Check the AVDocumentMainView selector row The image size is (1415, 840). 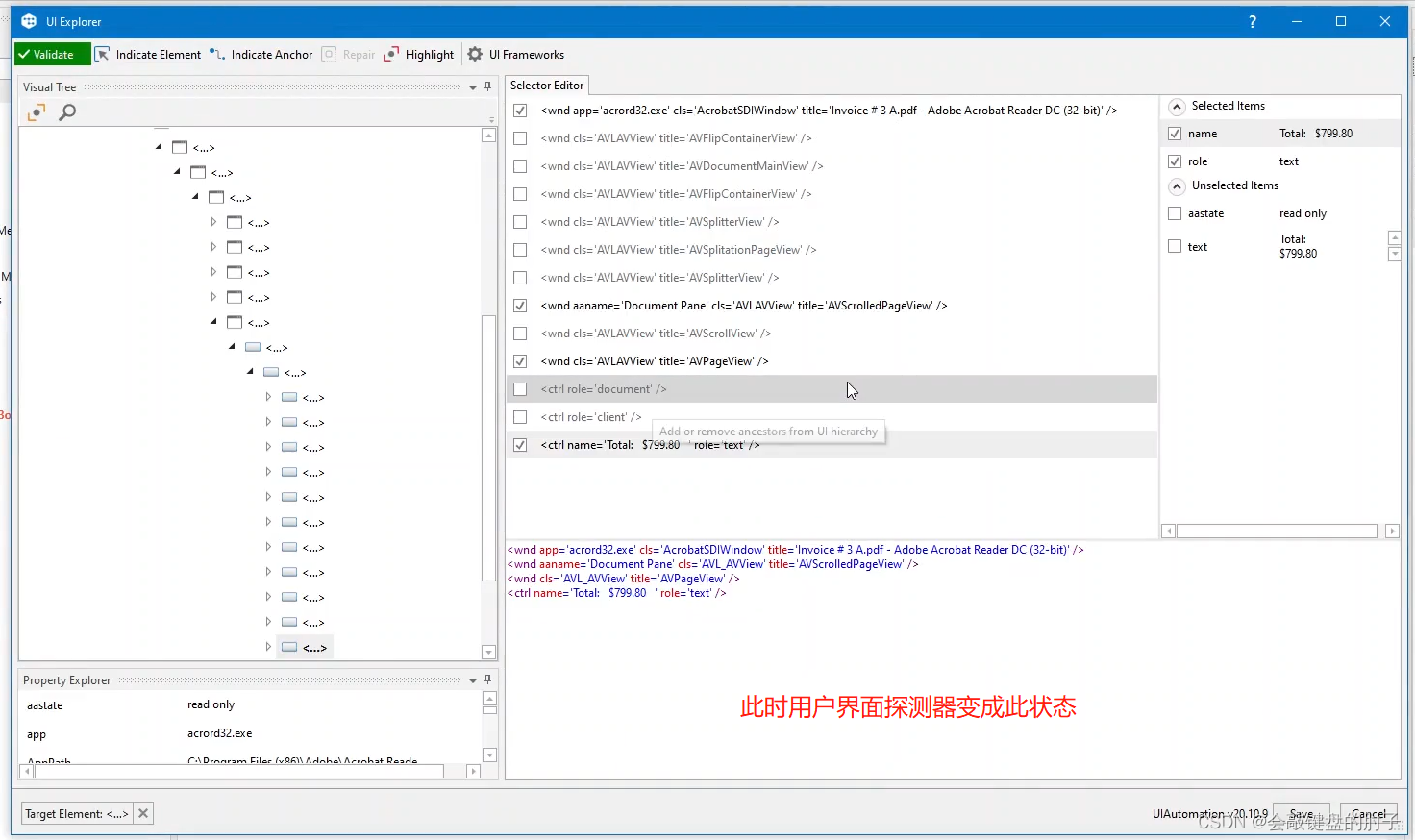520,166
